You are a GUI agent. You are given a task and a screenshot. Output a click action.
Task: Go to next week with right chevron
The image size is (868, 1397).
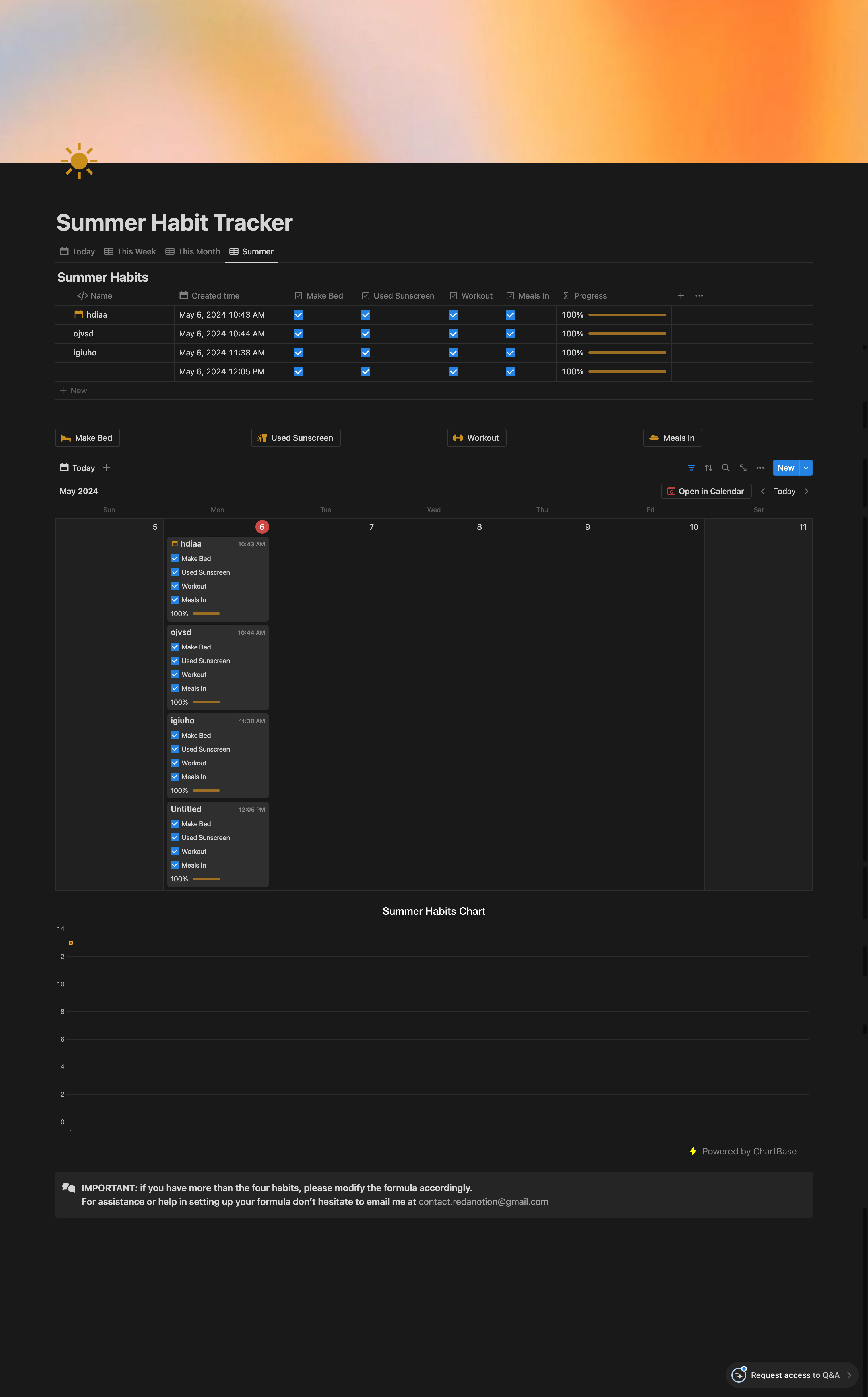[x=806, y=492]
